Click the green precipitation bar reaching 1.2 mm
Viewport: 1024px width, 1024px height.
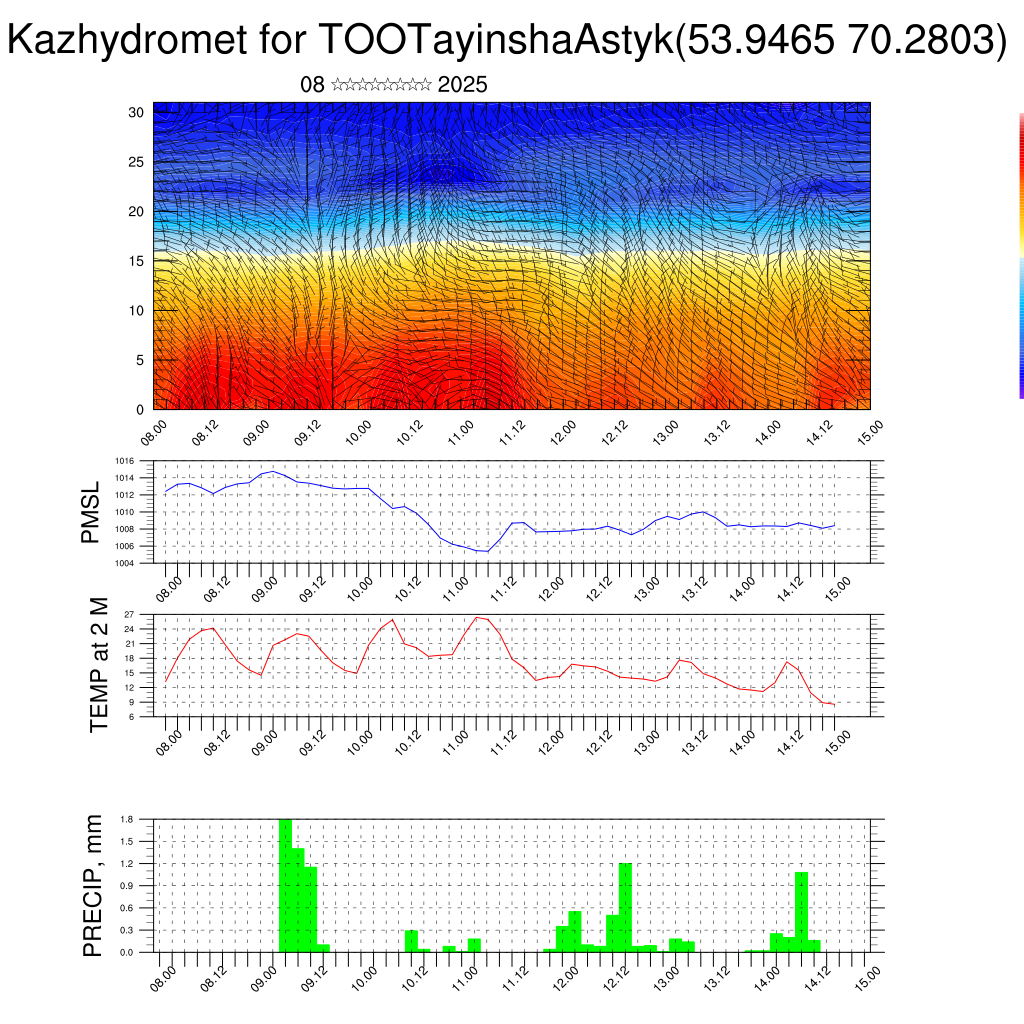coord(625,908)
